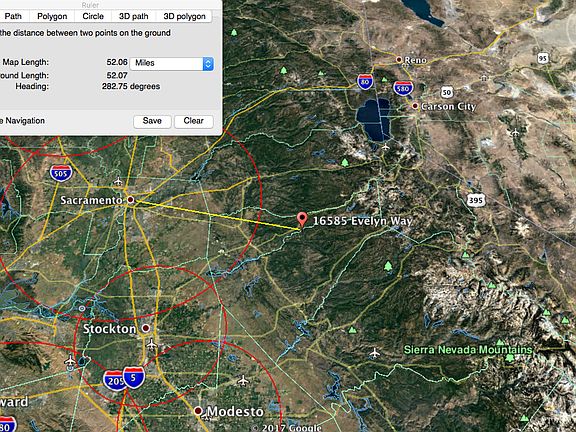The width and height of the screenshot is (576, 432).
Task: Select the US Route 395 shield marker
Action: [x=476, y=201]
